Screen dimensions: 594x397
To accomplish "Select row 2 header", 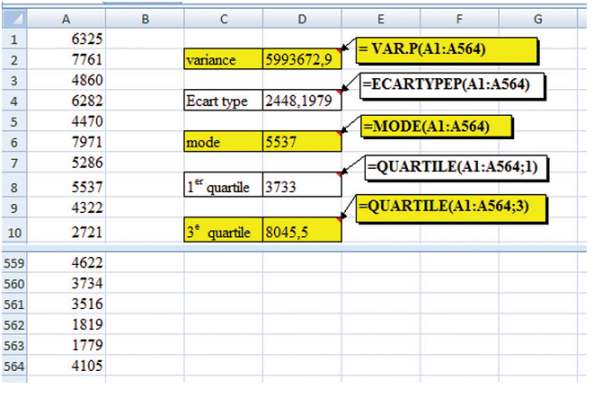I will click(x=14, y=59).
